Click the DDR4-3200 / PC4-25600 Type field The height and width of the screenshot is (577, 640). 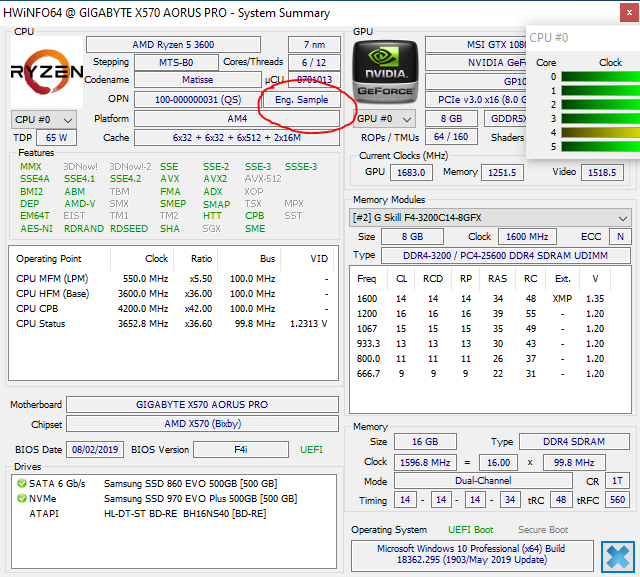point(505,255)
